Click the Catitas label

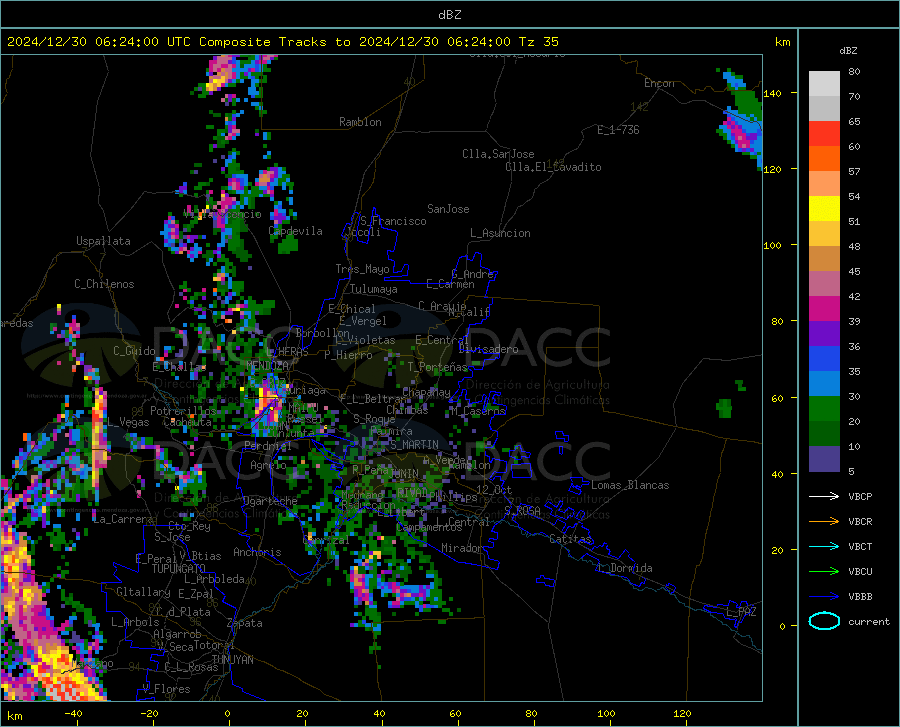[570, 539]
